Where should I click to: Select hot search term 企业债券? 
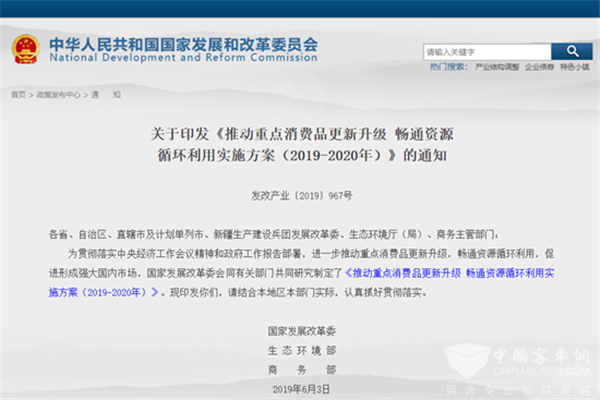[540, 67]
